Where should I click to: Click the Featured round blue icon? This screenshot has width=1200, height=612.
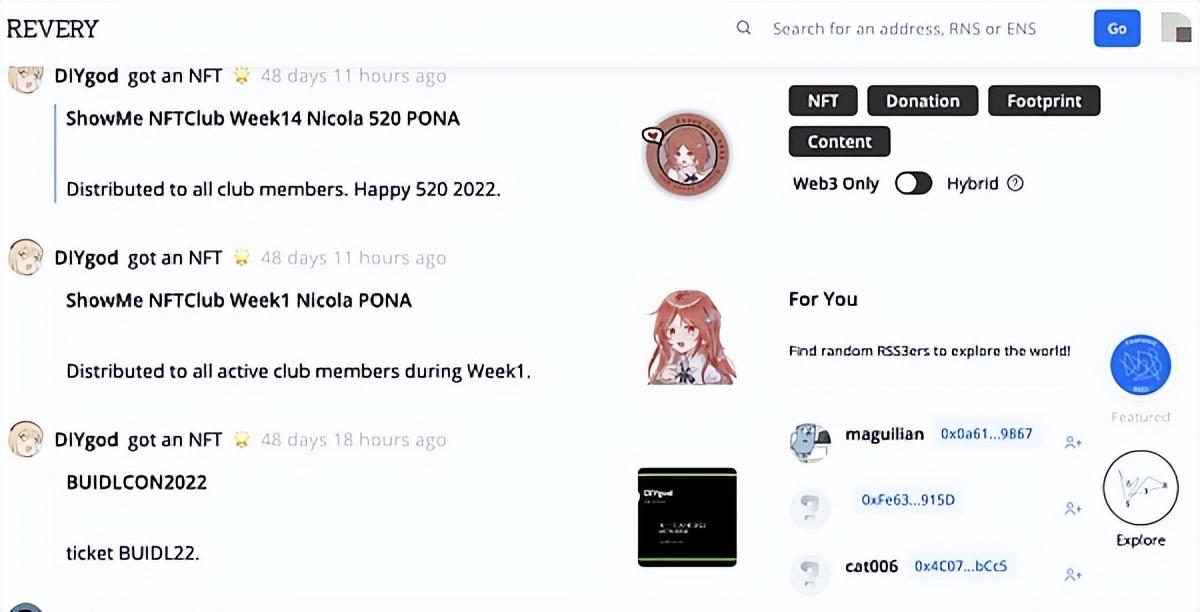[x=1140, y=365]
